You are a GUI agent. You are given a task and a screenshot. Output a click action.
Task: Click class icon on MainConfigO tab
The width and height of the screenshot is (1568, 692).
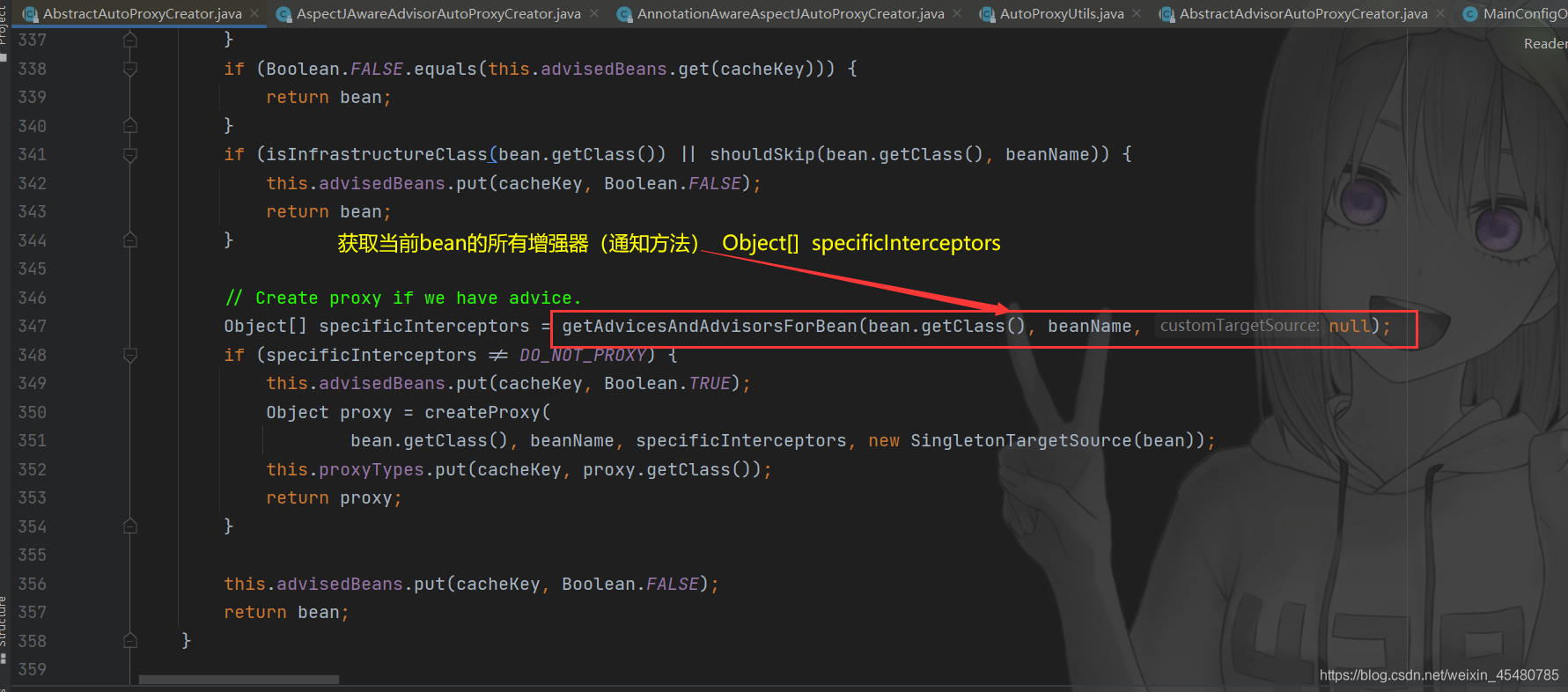pyautogui.click(x=1470, y=14)
